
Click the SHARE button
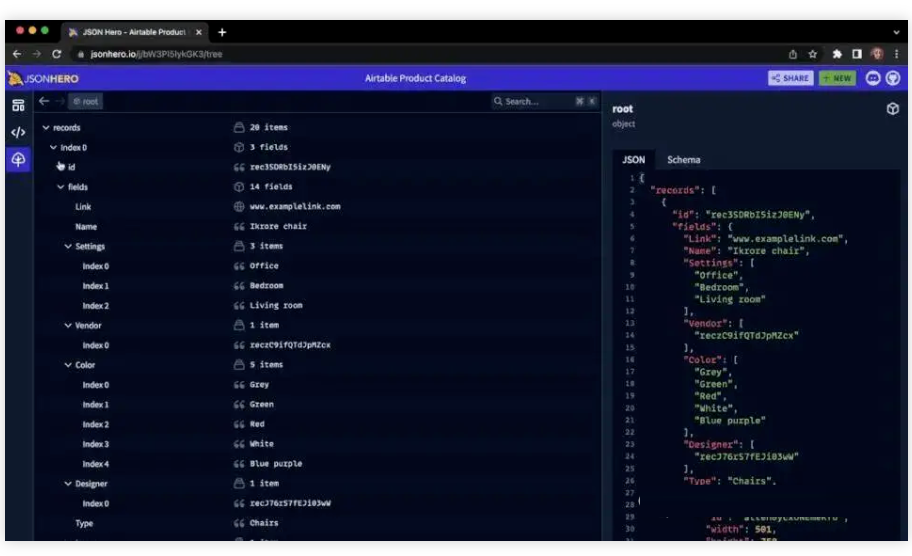790,78
